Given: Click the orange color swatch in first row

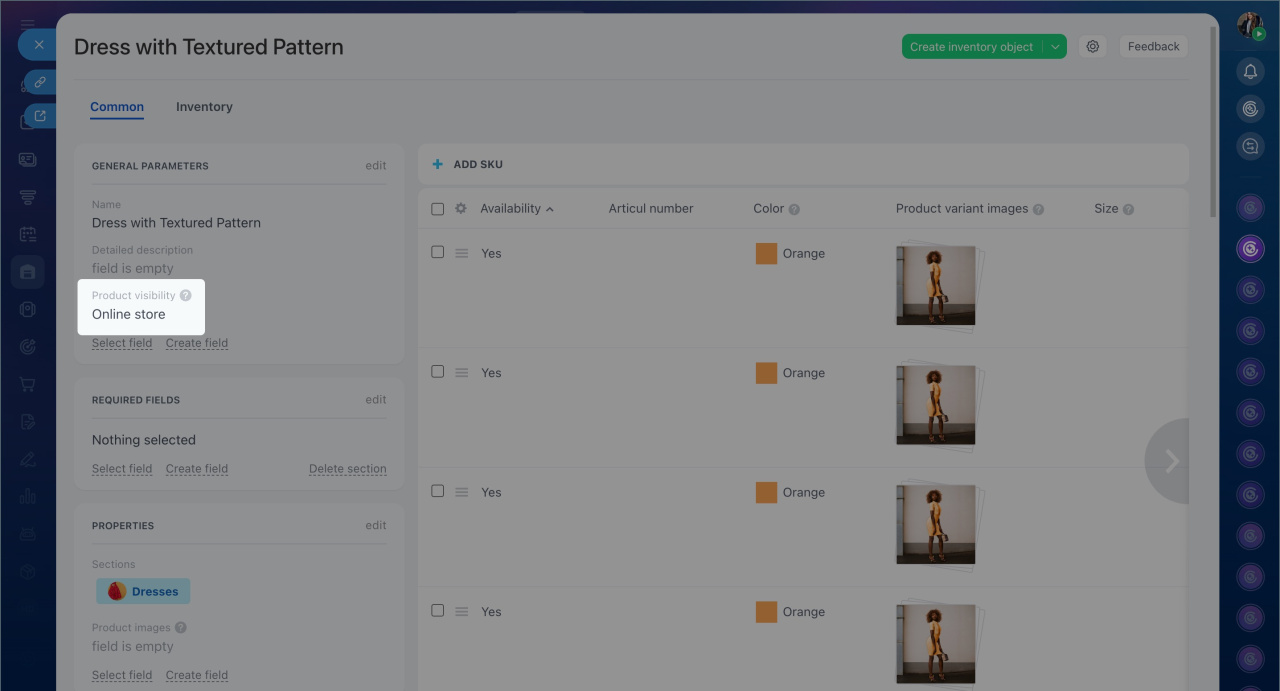Looking at the screenshot, I should pos(766,254).
